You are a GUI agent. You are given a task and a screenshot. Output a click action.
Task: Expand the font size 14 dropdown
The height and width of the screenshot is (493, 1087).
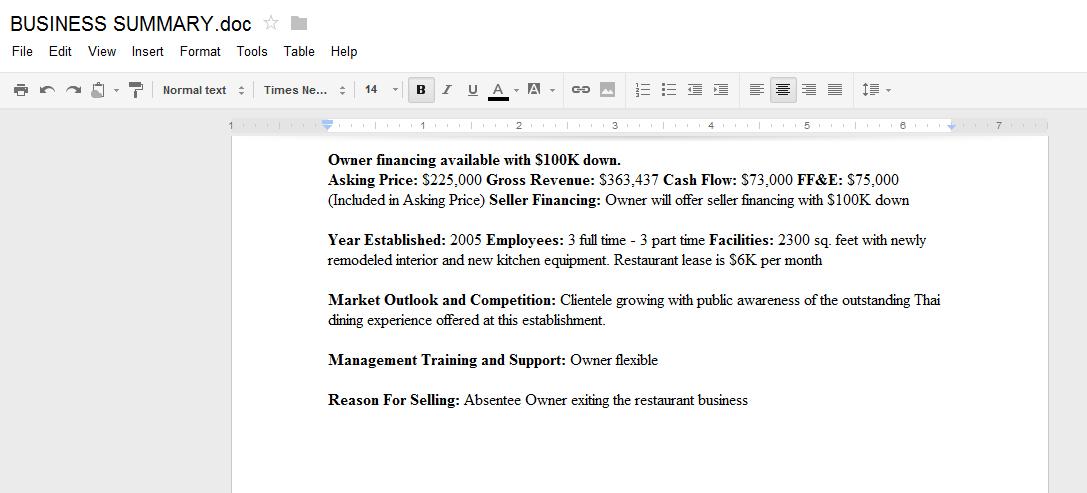coord(381,90)
